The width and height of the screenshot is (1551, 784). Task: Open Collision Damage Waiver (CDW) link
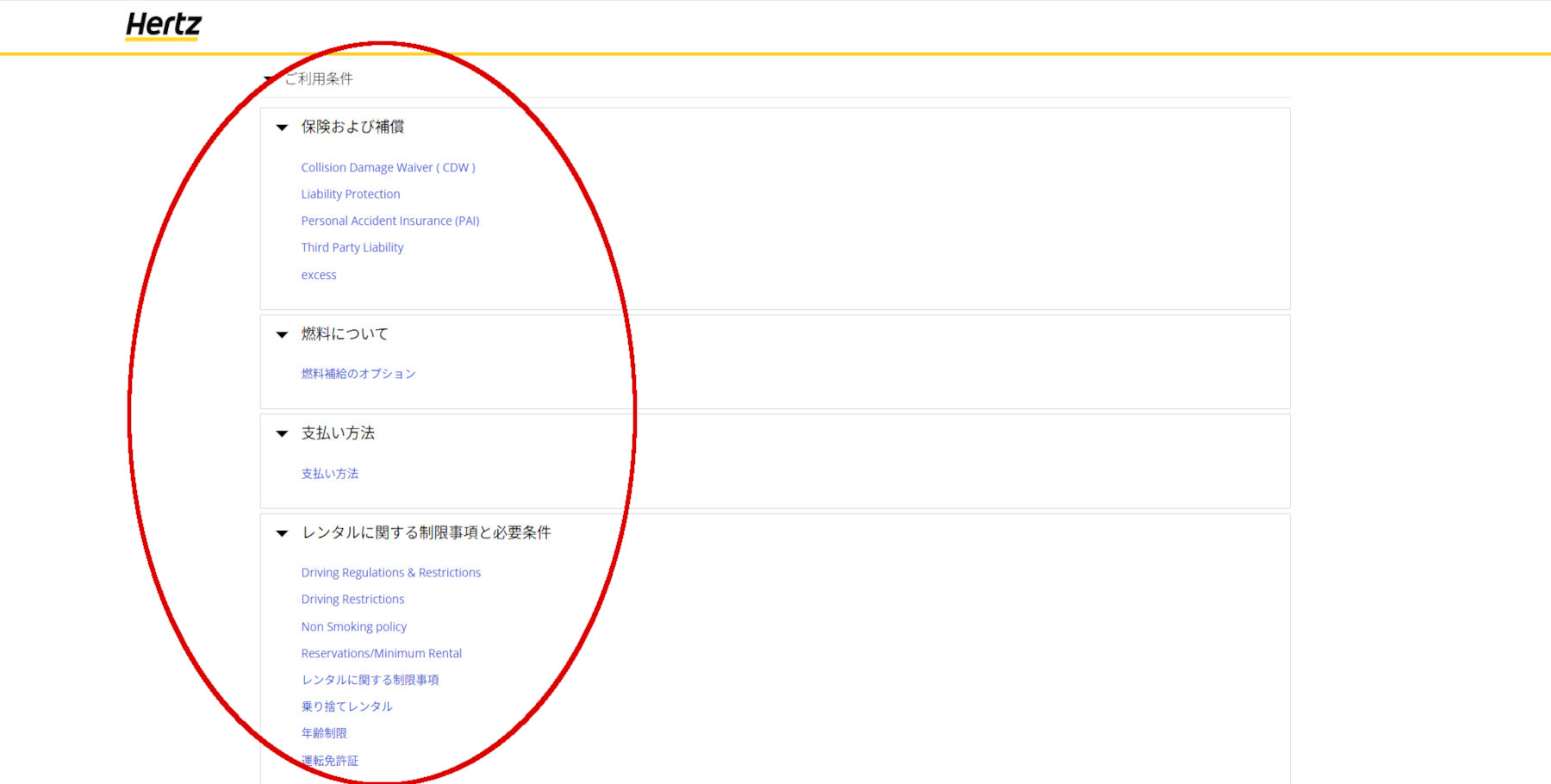pos(388,168)
